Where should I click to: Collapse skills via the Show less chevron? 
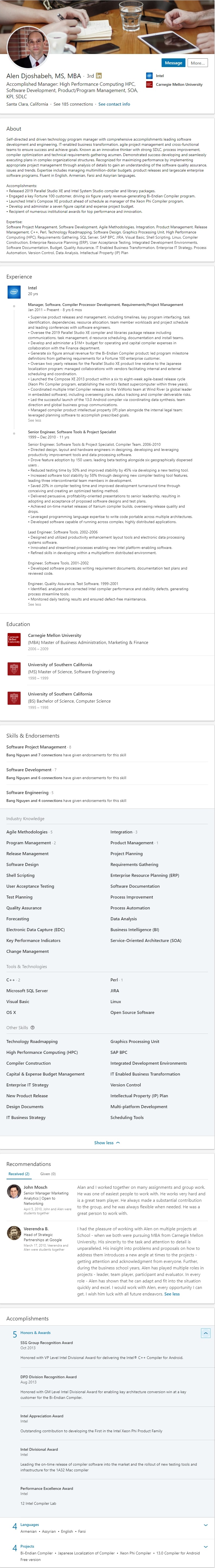click(x=107, y=1144)
